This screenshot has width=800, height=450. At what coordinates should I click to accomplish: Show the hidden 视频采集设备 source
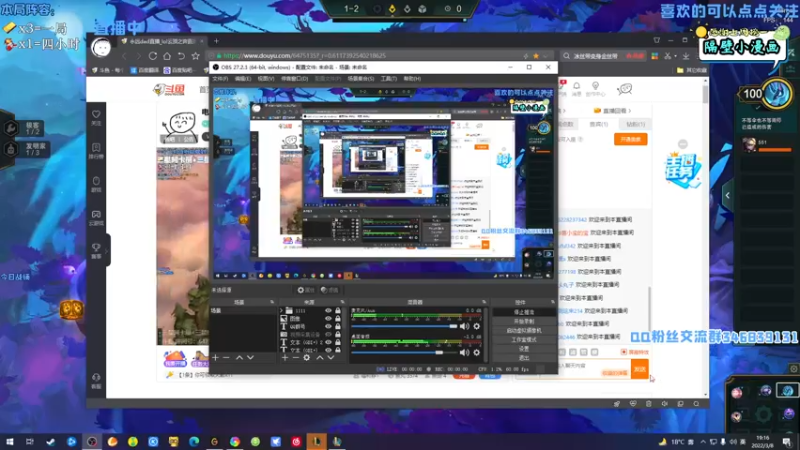328,335
